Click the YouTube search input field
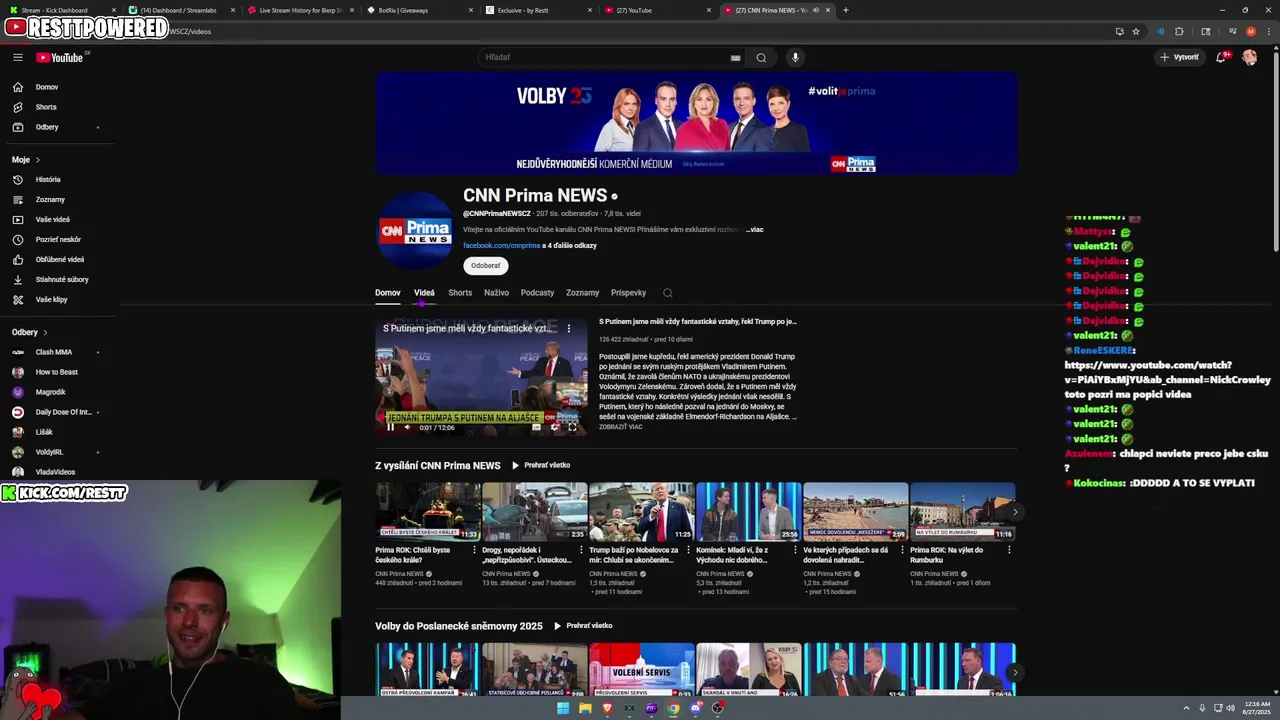Screen dimensions: 1280x720 click(x=605, y=58)
